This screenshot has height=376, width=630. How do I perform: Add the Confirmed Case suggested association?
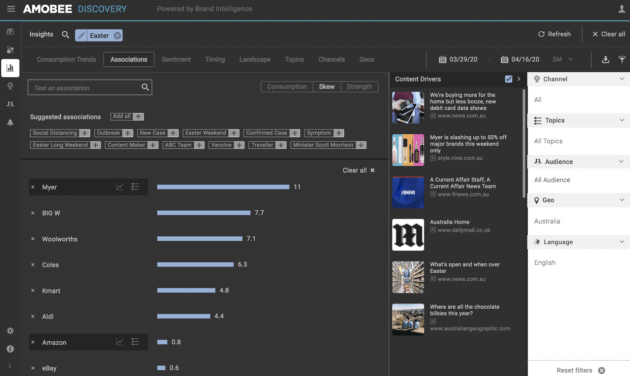295,133
